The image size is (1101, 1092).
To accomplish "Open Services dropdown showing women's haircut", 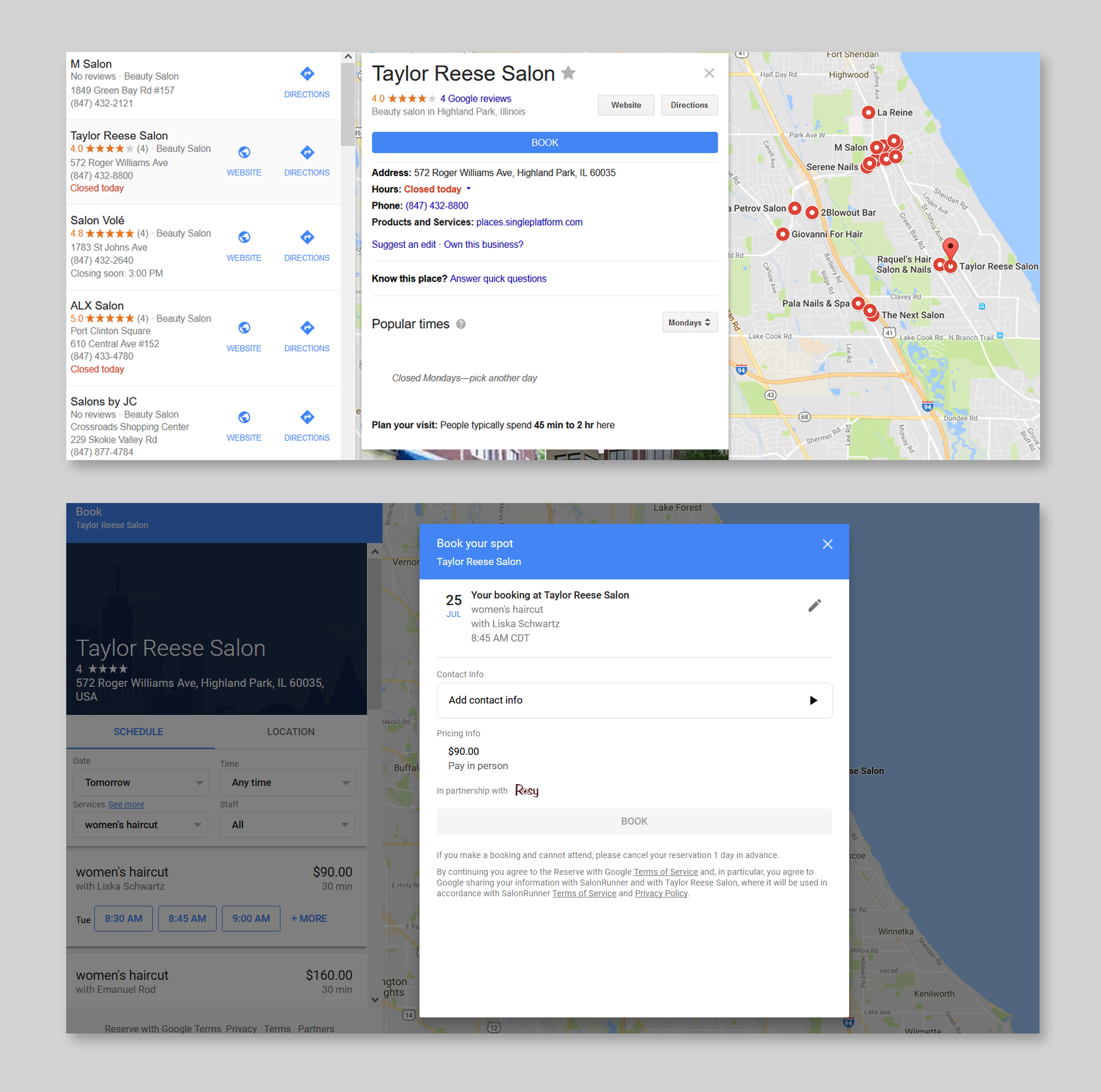I will 141,825.
